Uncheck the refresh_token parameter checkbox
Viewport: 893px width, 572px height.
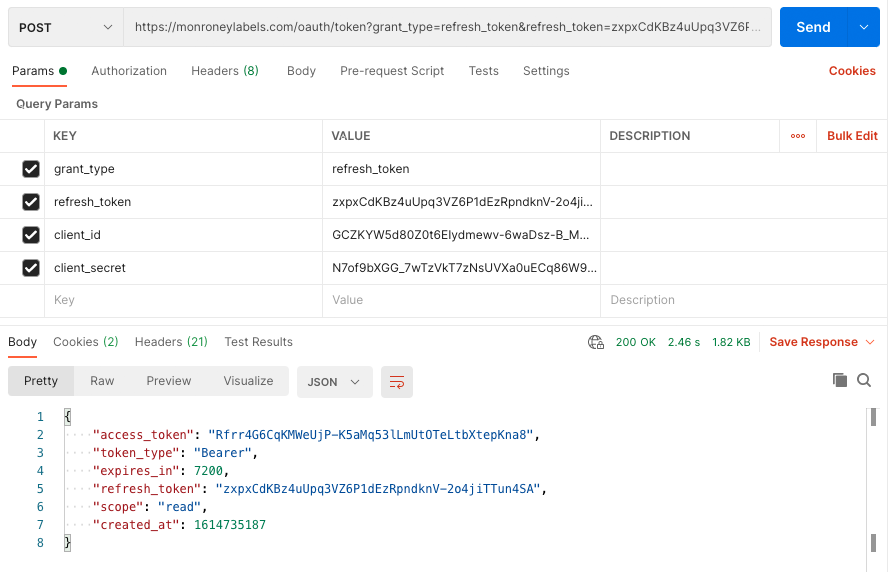coord(30,202)
